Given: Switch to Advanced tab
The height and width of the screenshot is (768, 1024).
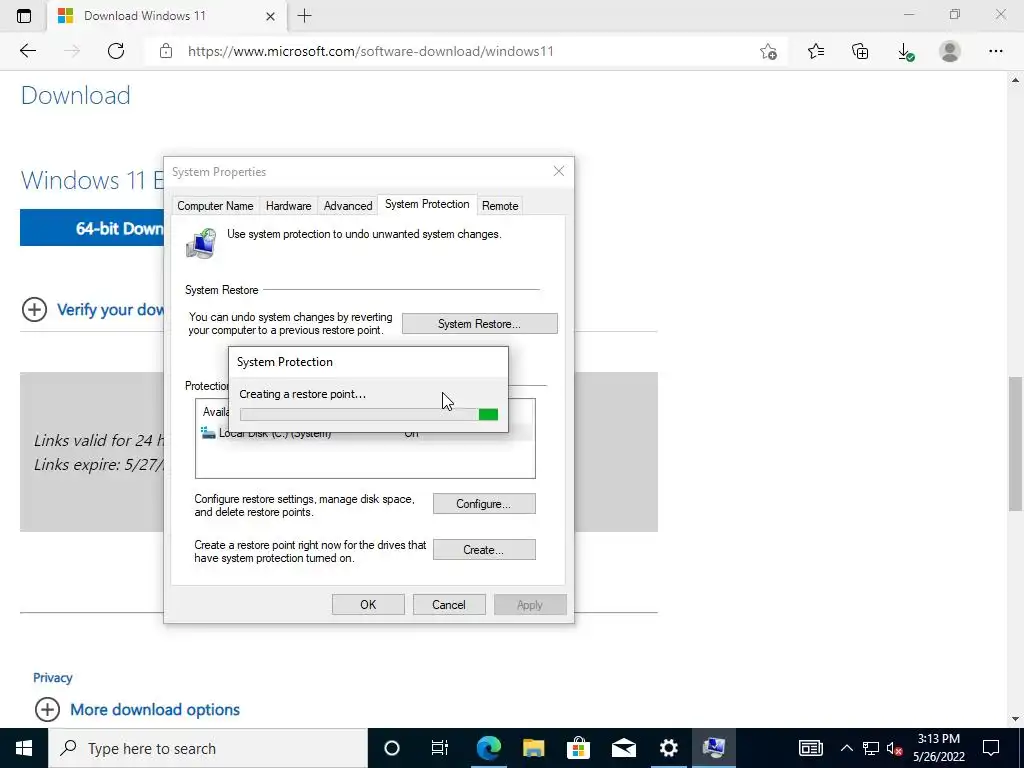Looking at the screenshot, I should tap(348, 206).
